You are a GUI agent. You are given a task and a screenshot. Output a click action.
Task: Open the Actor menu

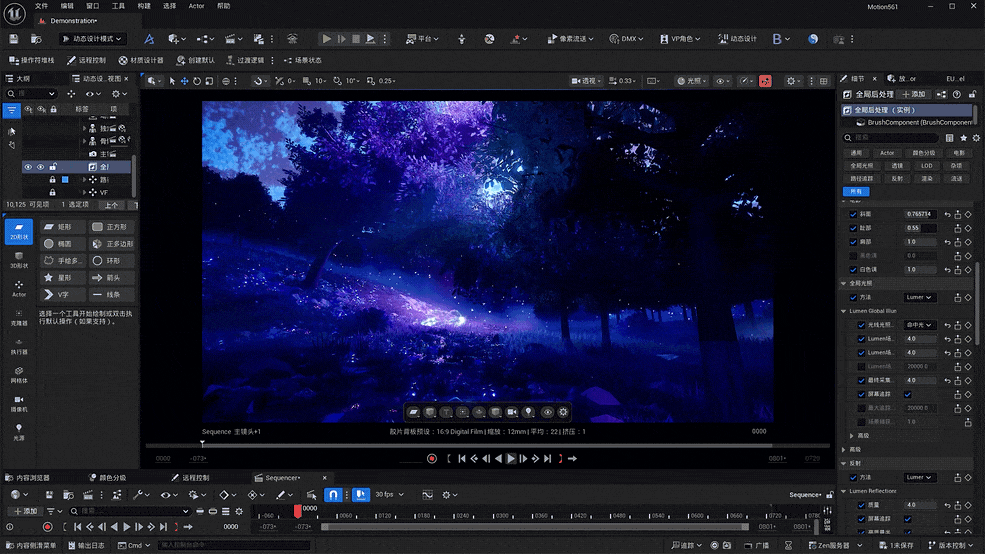tap(197, 6)
